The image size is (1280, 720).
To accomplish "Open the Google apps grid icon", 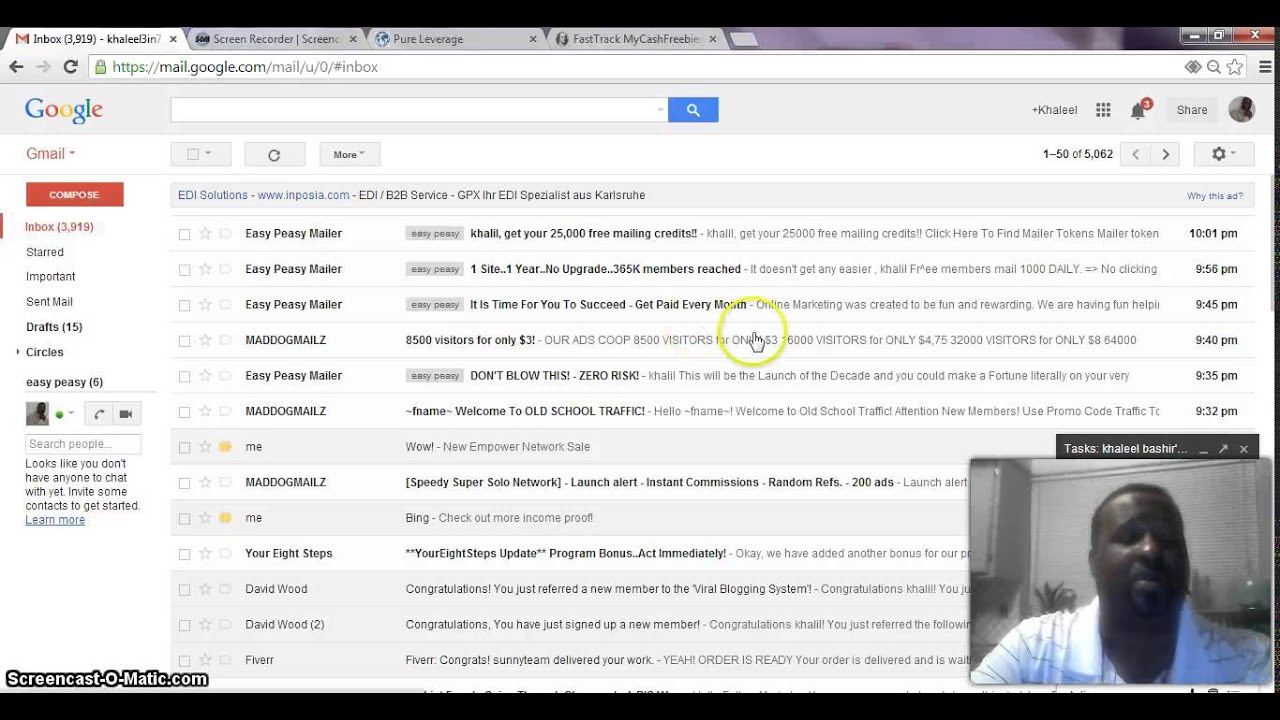I will coord(1103,110).
